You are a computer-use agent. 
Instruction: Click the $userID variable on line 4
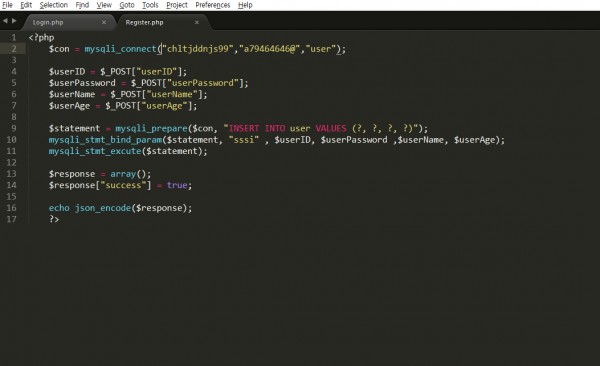pos(67,72)
